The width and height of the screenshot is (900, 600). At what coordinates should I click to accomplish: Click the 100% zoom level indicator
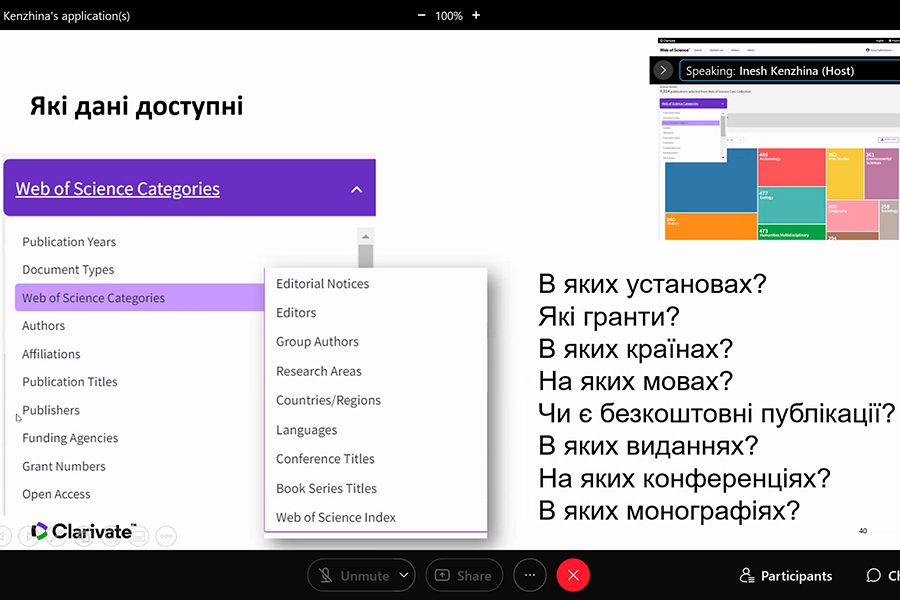pos(449,15)
